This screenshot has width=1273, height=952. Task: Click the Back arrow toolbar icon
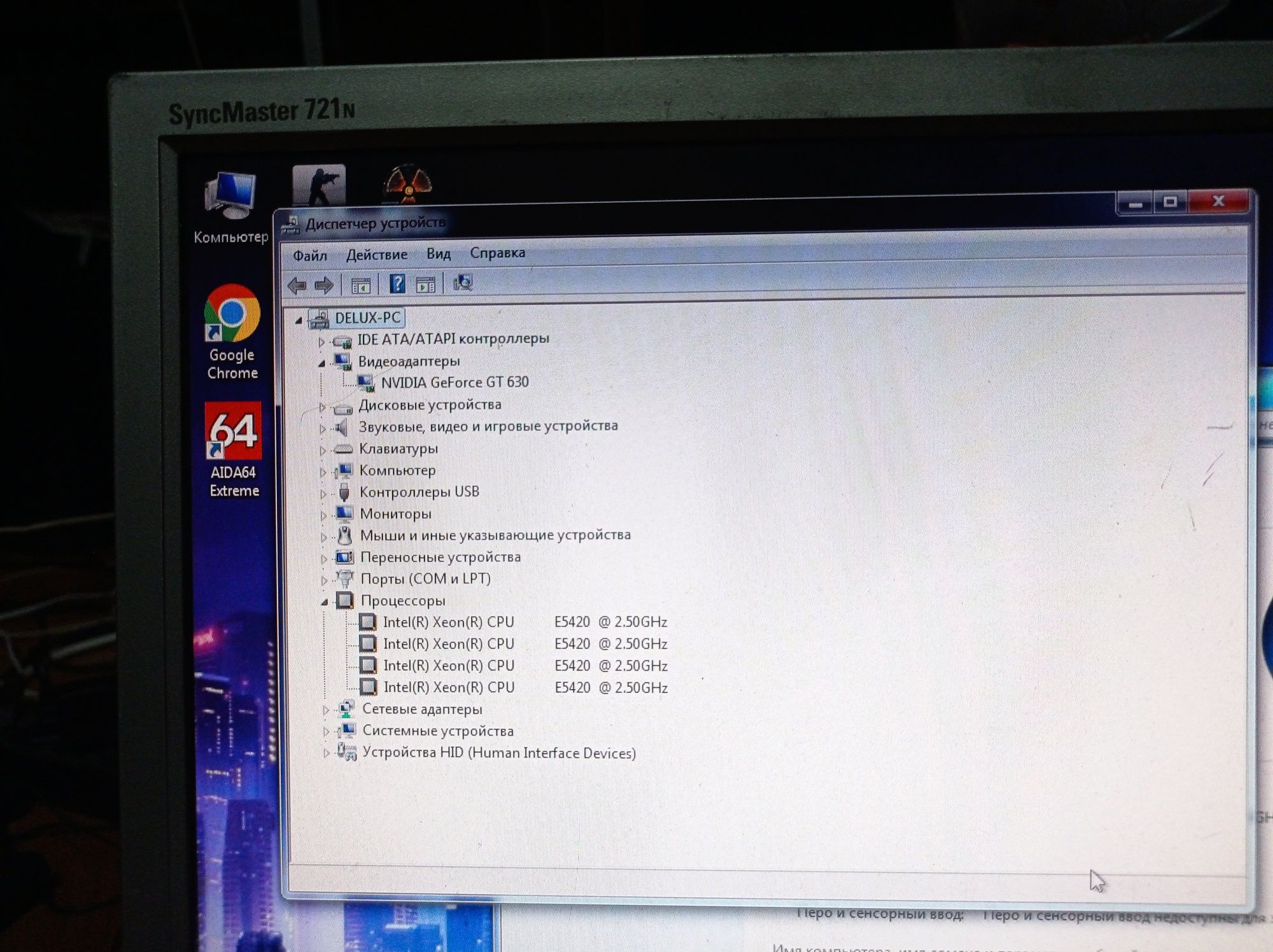[x=297, y=285]
